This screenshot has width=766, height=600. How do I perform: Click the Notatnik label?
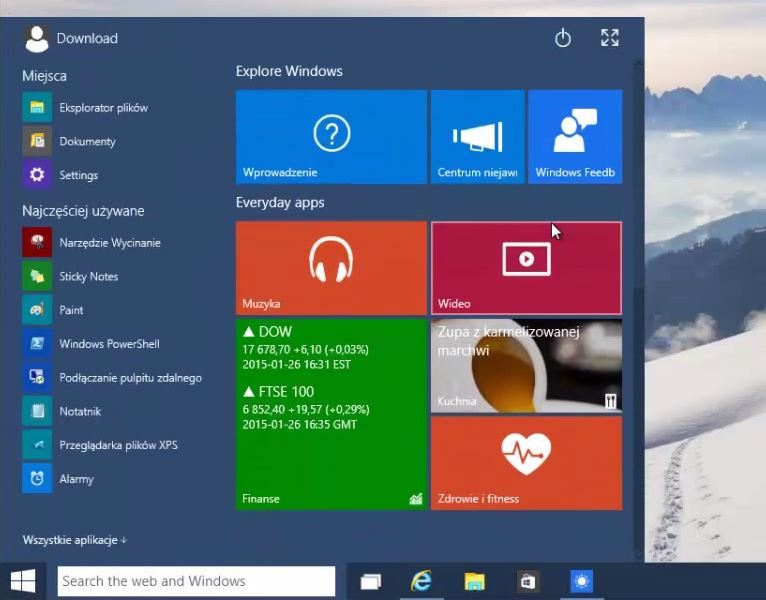(x=80, y=411)
